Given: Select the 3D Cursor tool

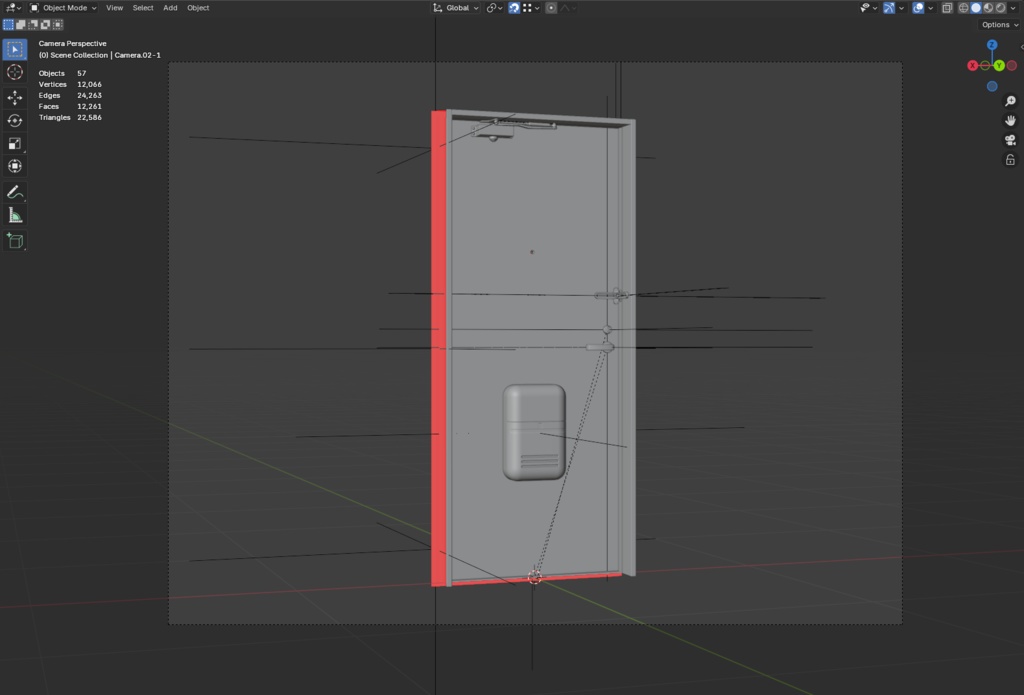Looking at the screenshot, I should pyautogui.click(x=14, y=73).
